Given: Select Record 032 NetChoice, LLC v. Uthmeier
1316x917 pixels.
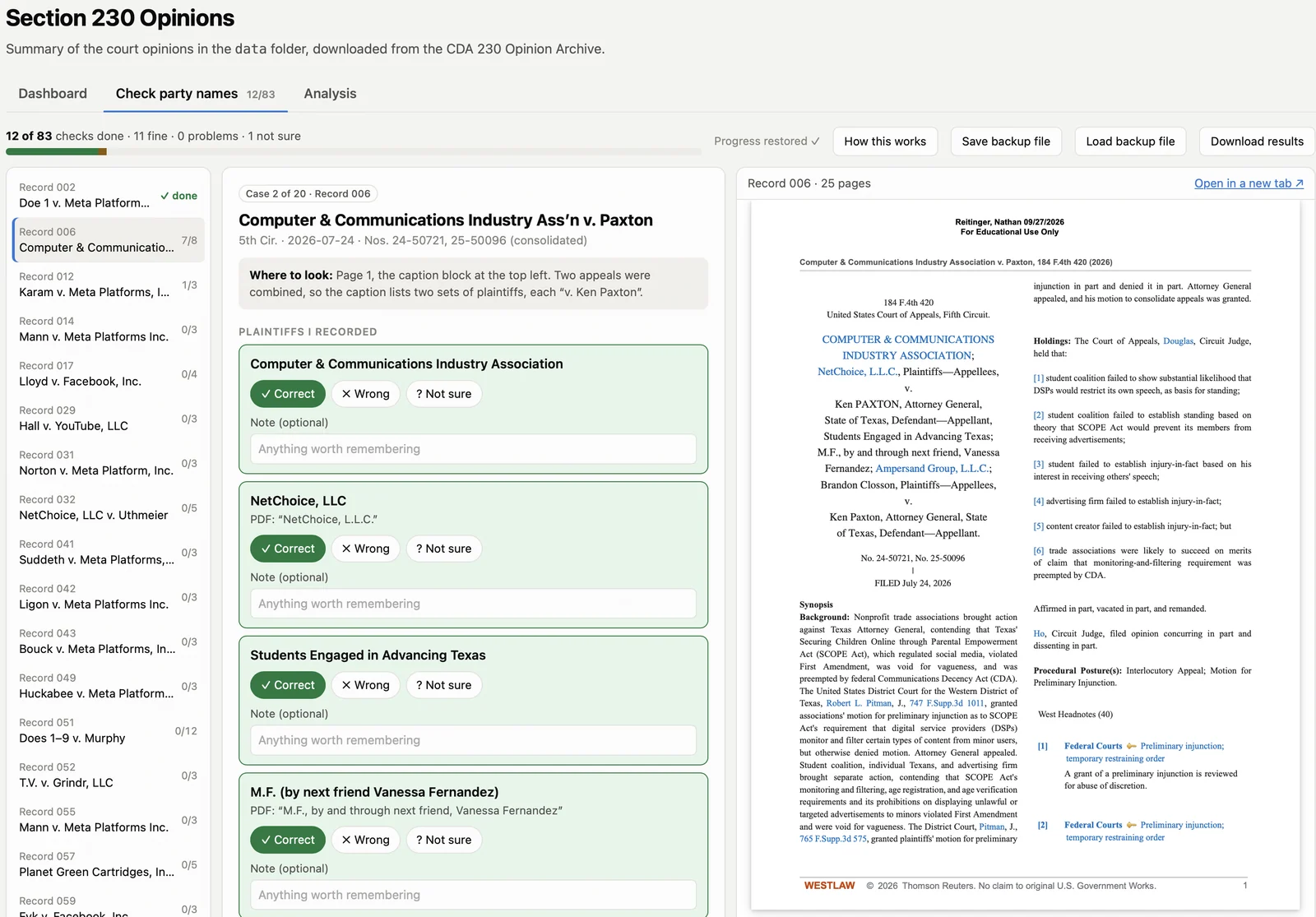Looking at the screenshot, I should [x=109, y=507].
